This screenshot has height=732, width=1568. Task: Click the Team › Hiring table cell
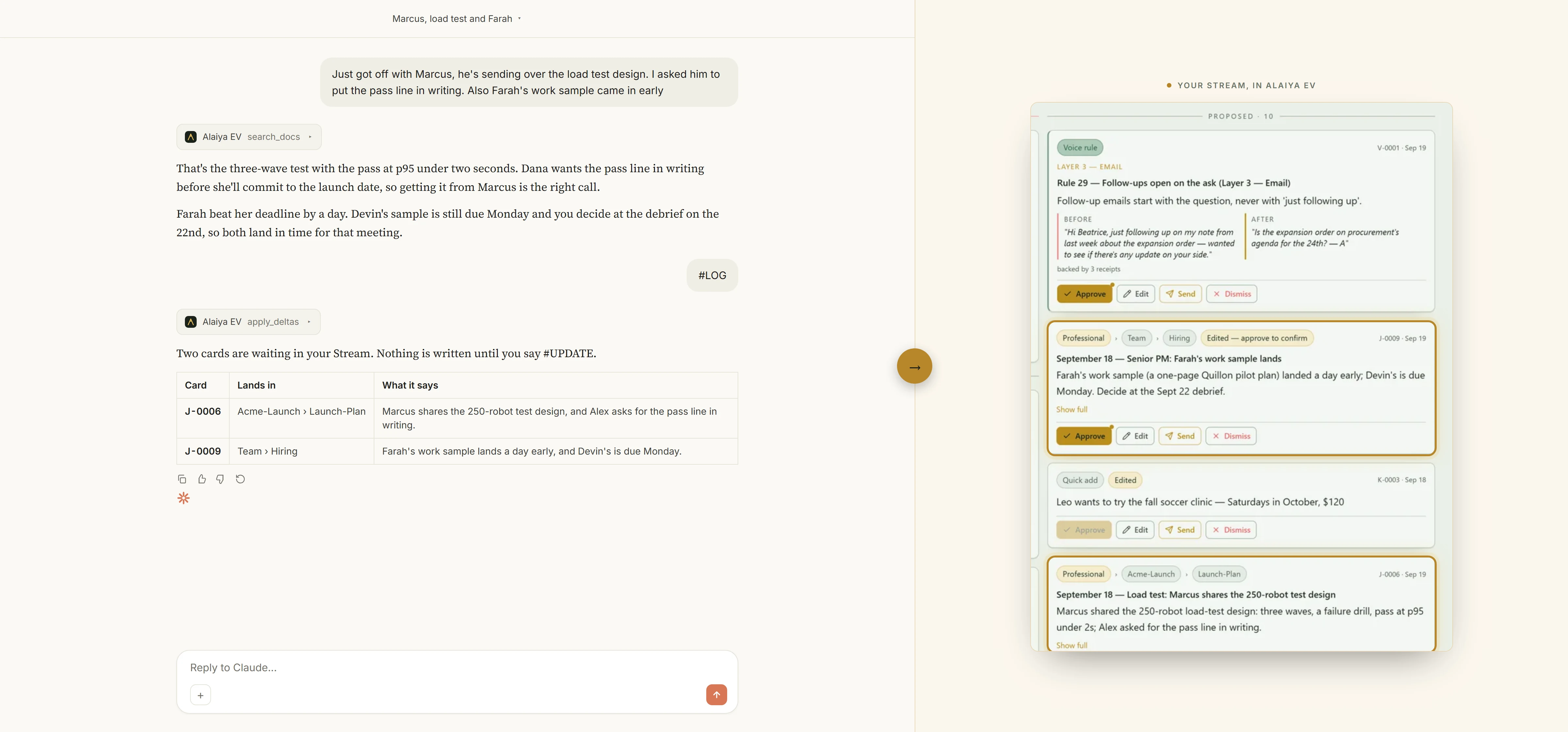(x=301, y=451)
